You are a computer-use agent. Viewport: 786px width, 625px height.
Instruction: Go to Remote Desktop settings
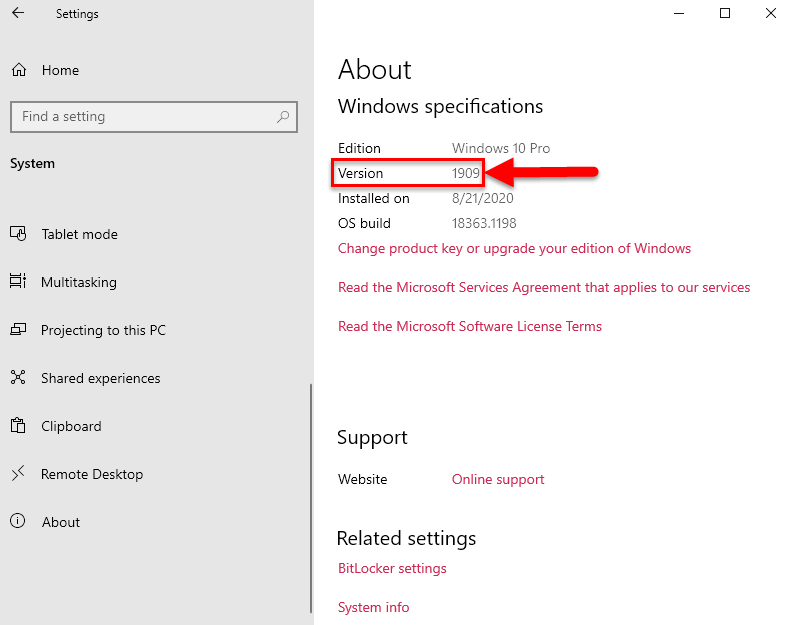tap(92, 474)
